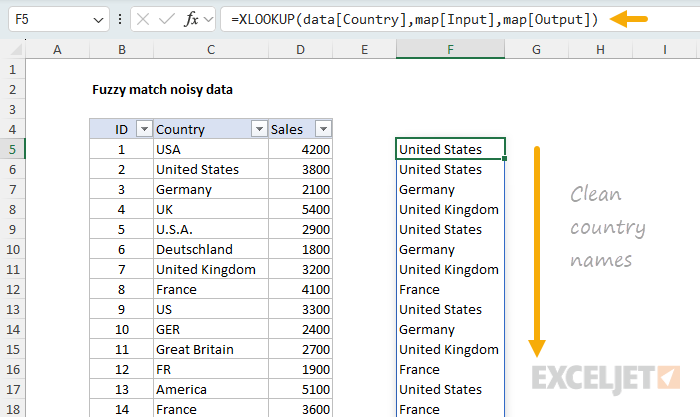Open the ID column filter dropdown
Screen dimensions: 700x417
tap(144, 129)
